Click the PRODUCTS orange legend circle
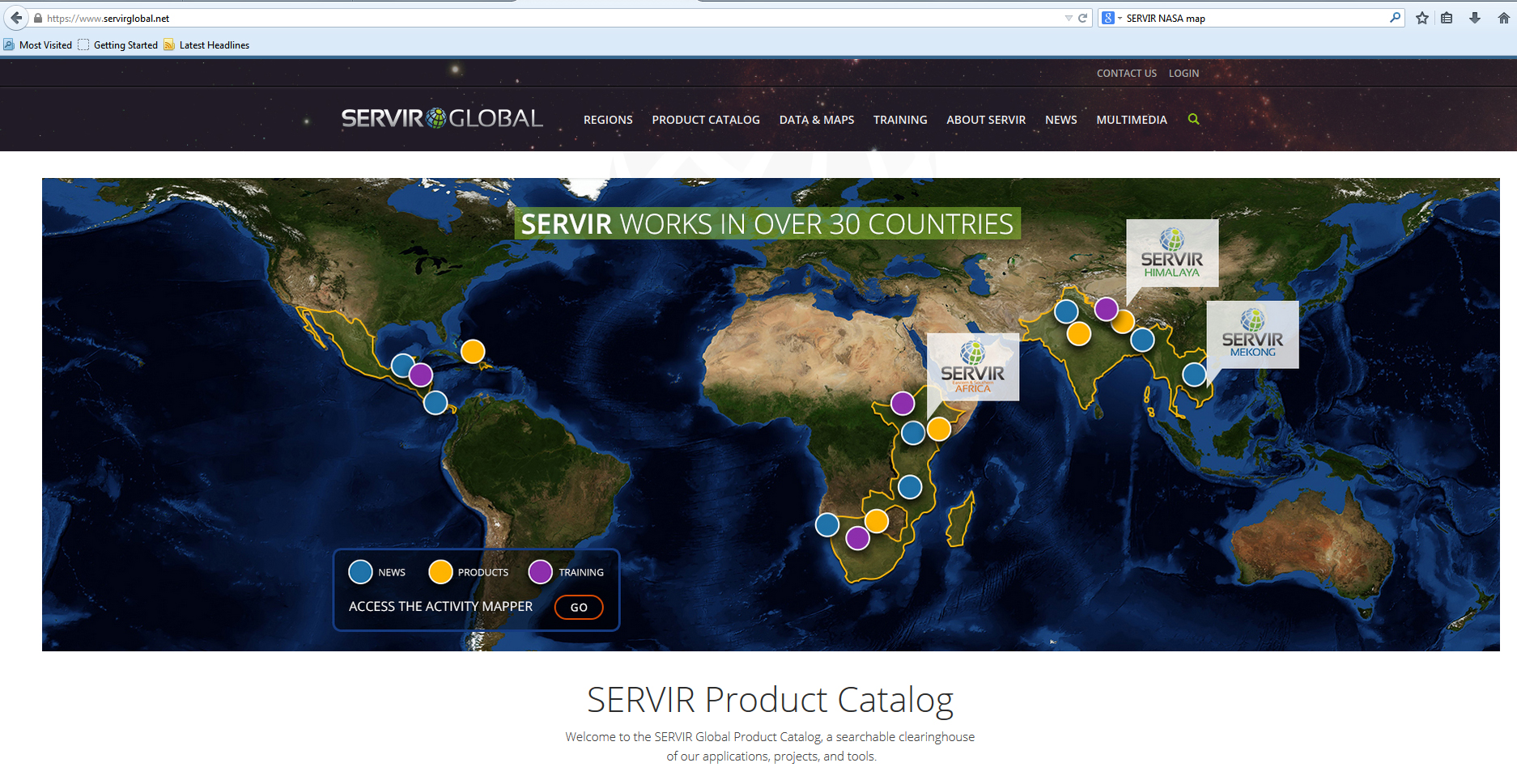Viewport: 1517px width, 784px height. click(x=440, y=572)
